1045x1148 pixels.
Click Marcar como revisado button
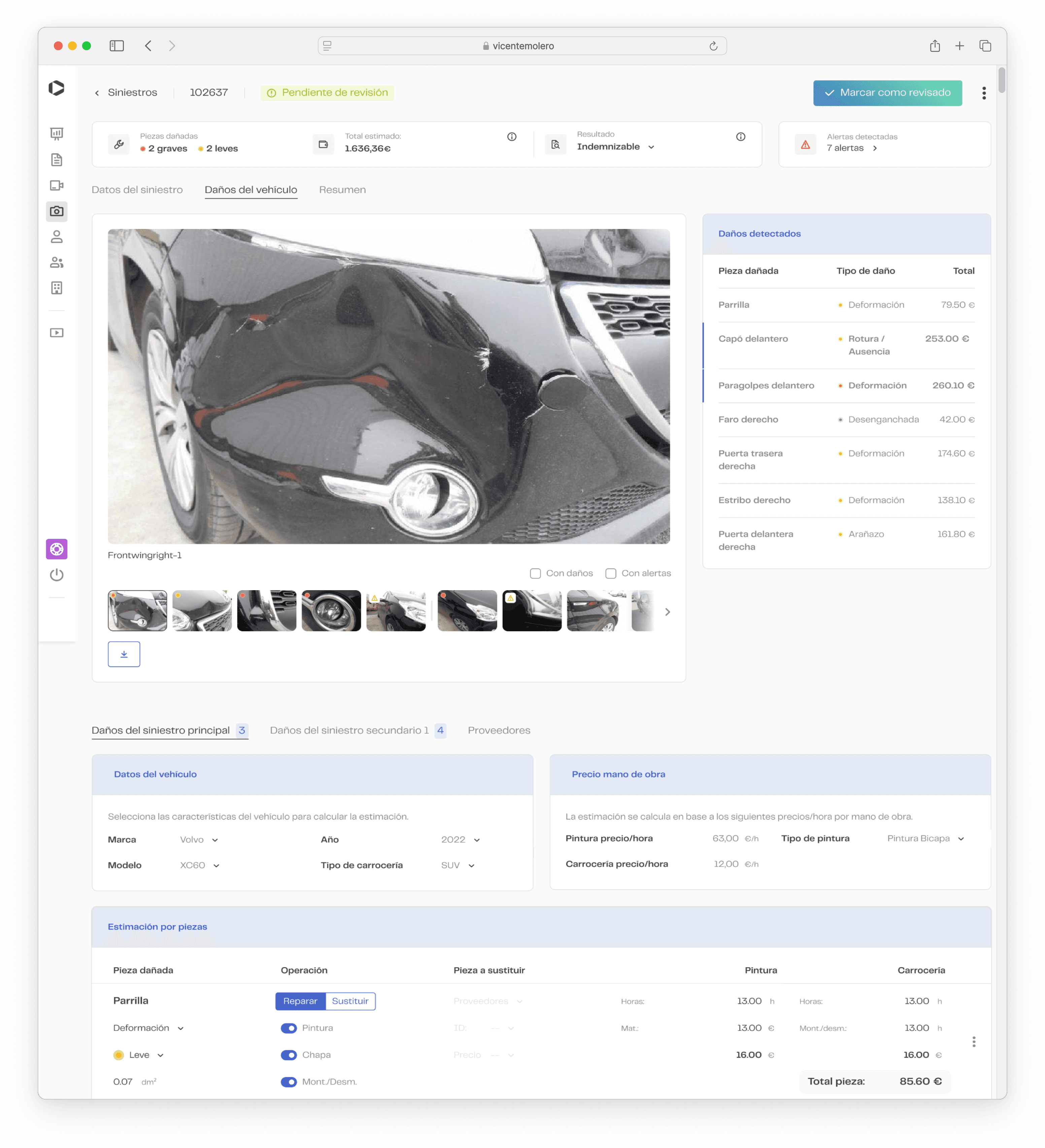pyautogui.click(x=887, y=93)
